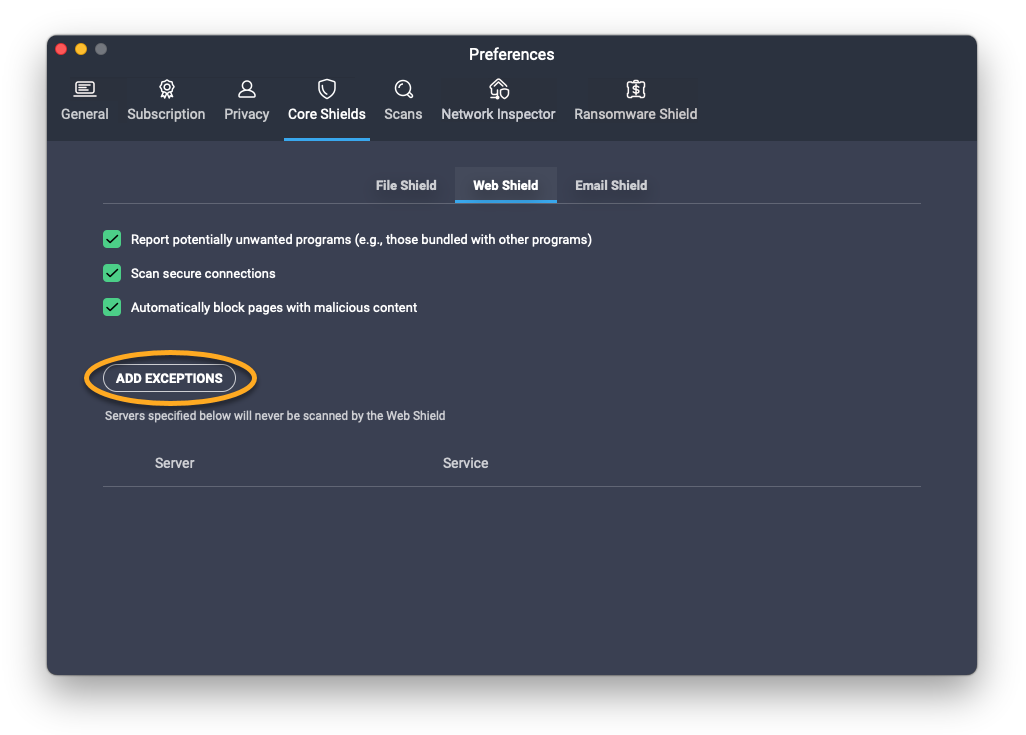
Task: Close the Preferences window with red button
Action: (x=61, y=49)
